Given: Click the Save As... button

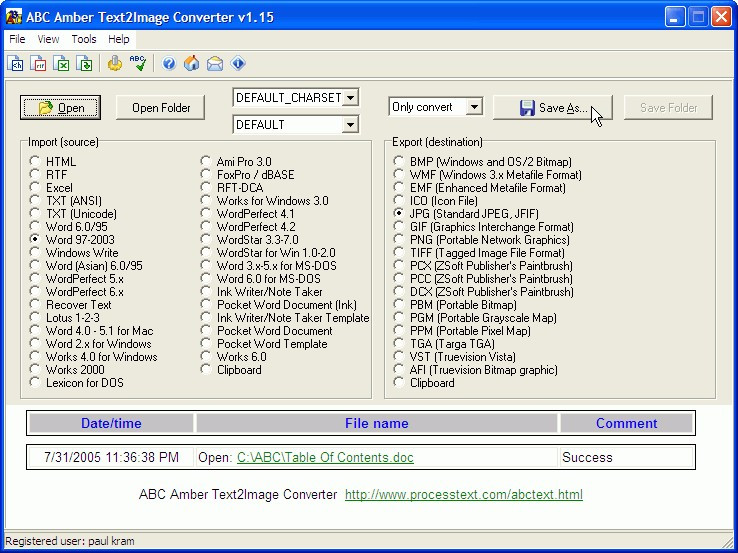Looking at the screenshot, I should [553, 108].
